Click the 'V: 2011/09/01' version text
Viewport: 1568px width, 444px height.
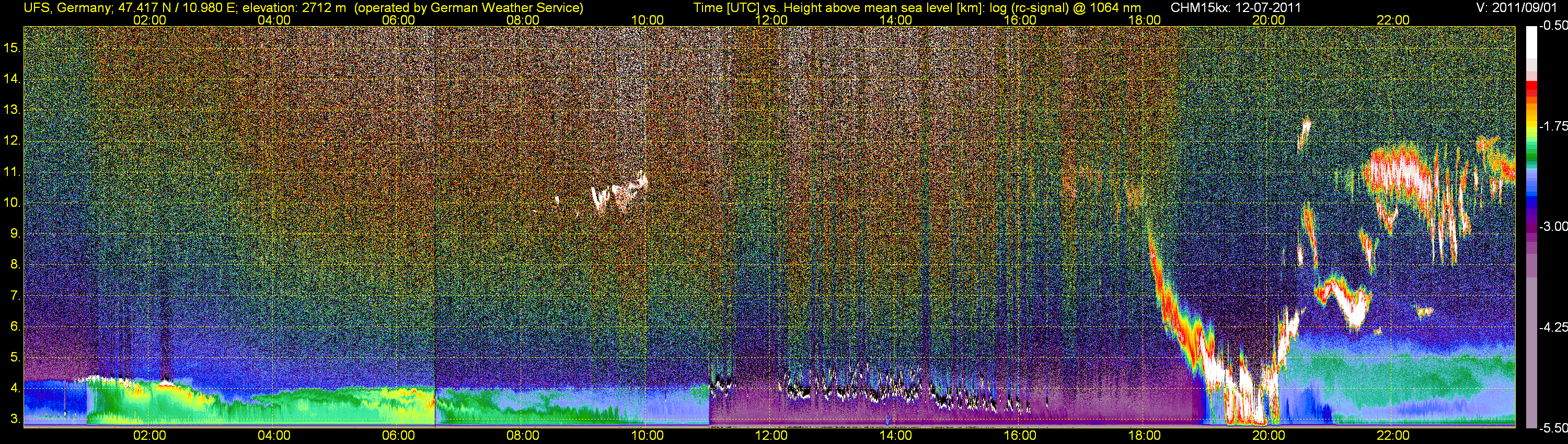(x=1516, y=8)
